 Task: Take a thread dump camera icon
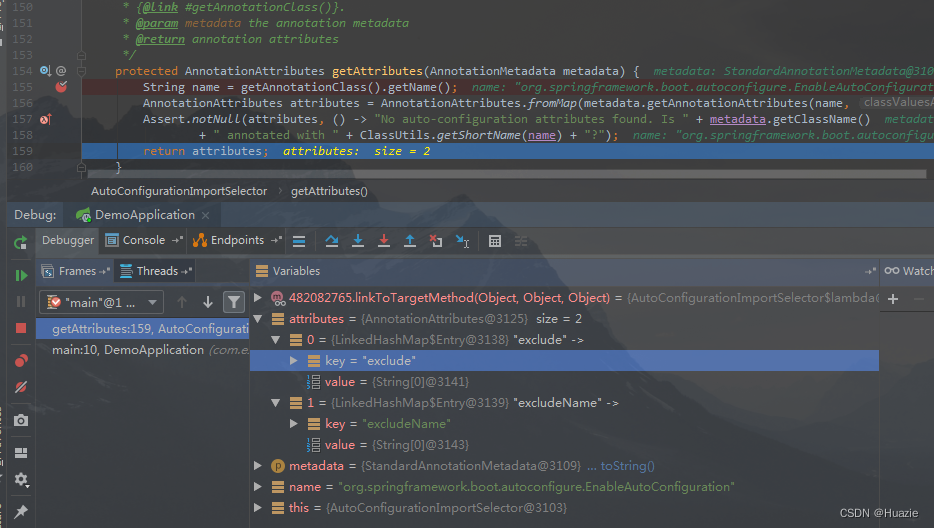21,420
